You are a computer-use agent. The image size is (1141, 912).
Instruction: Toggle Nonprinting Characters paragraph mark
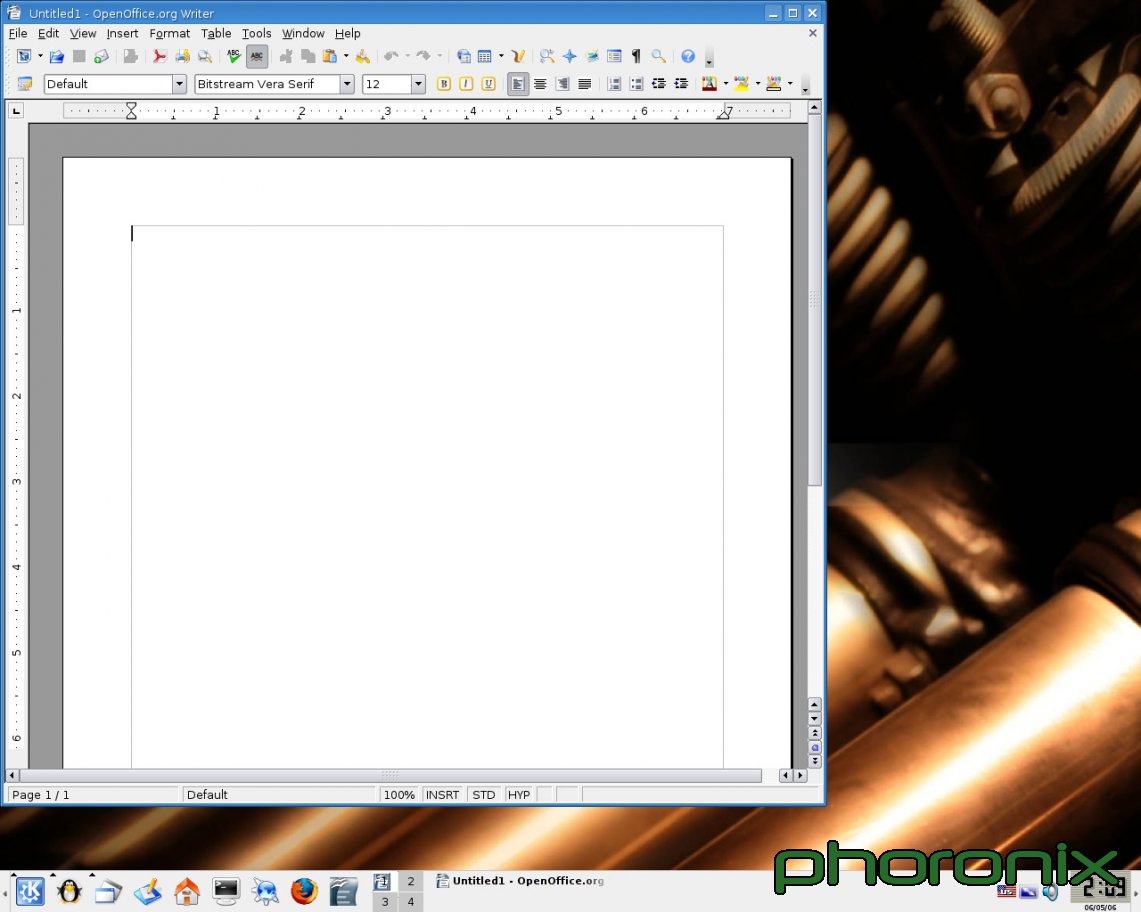[x=636, y=57]
